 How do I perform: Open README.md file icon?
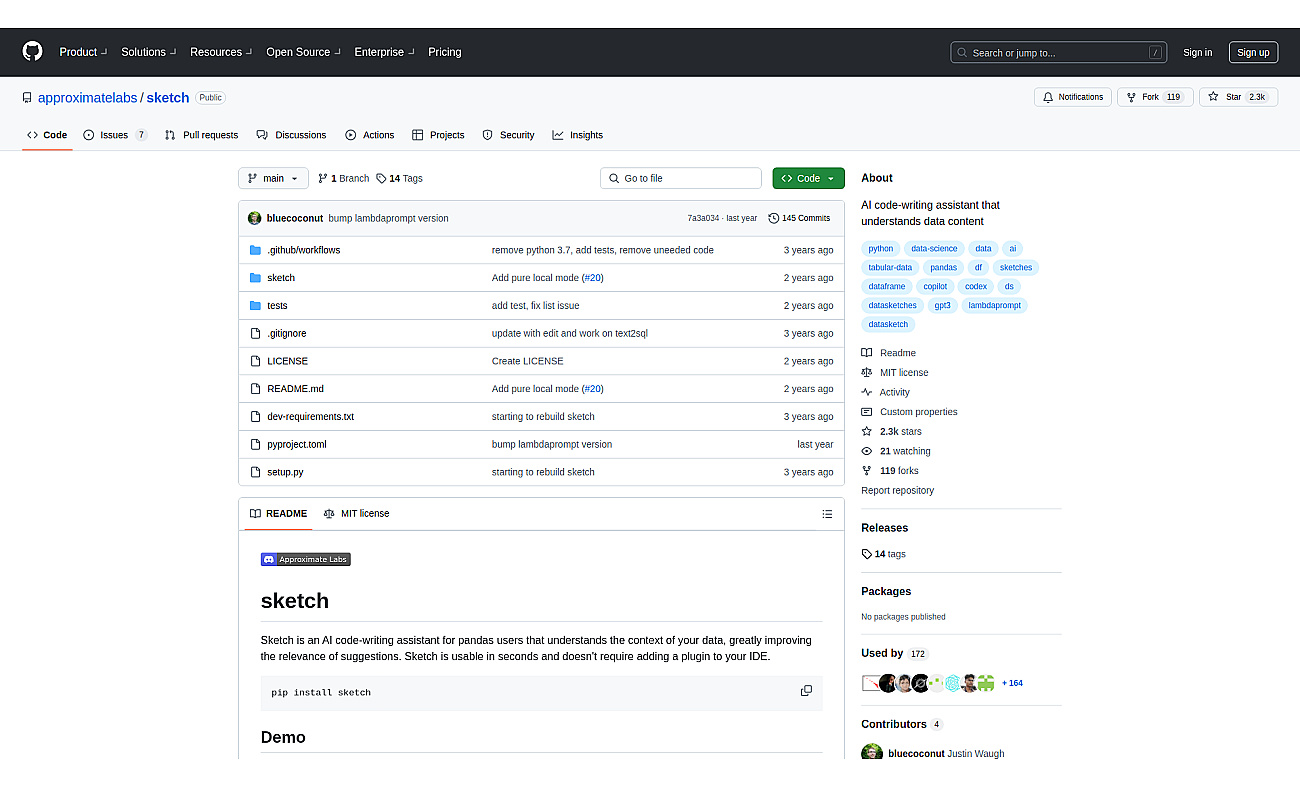point(256,389)
